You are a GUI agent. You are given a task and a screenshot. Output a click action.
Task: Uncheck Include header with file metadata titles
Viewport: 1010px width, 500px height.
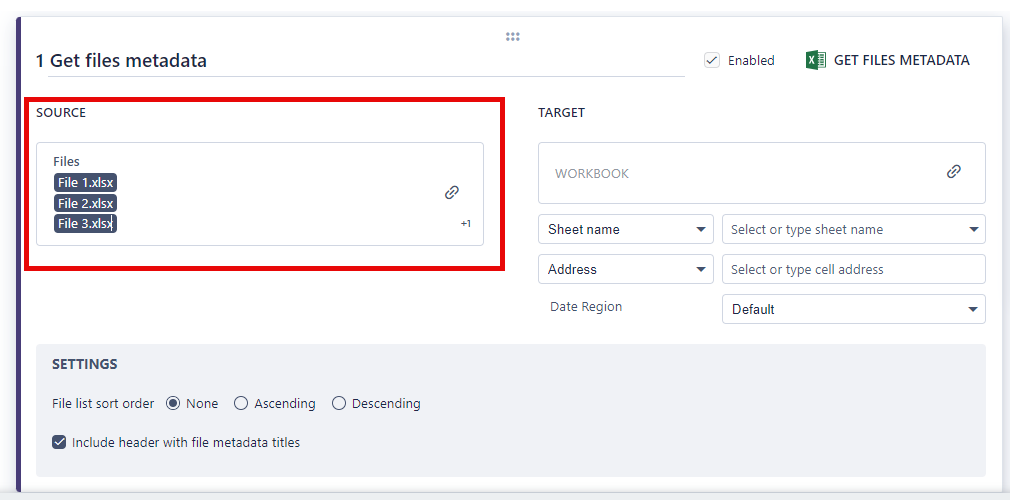pos(59,442)
